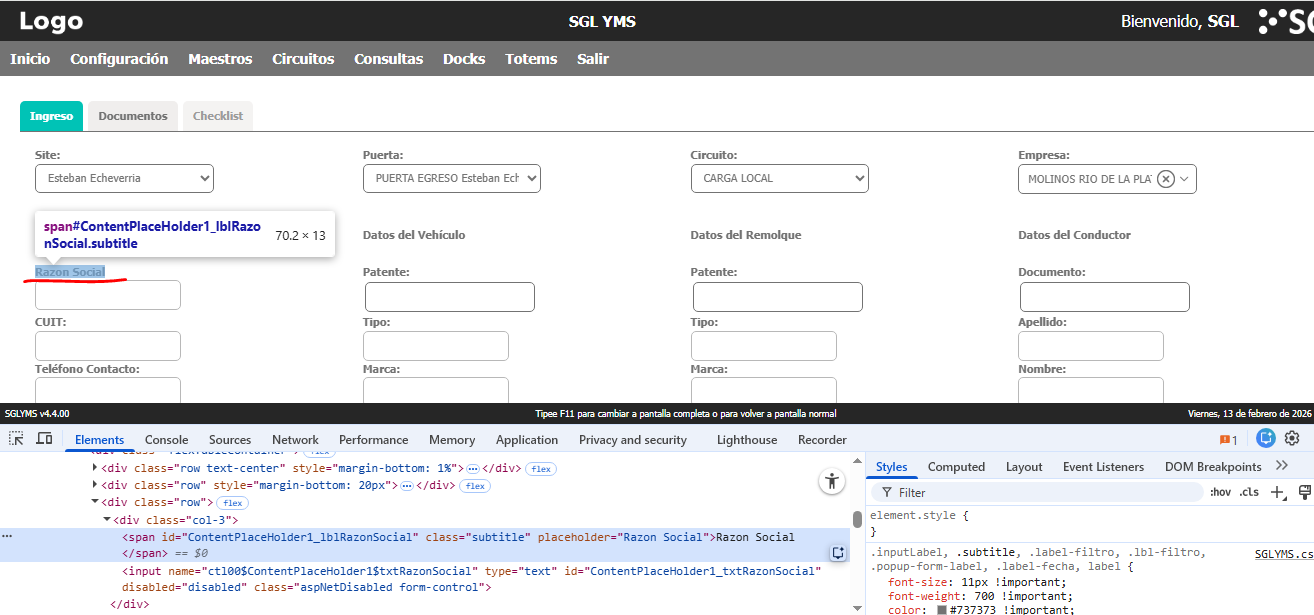Toggle the .cls class editor button
Image resolution: width=1314 pixels, height=615 pixels.
(1249, 492)
